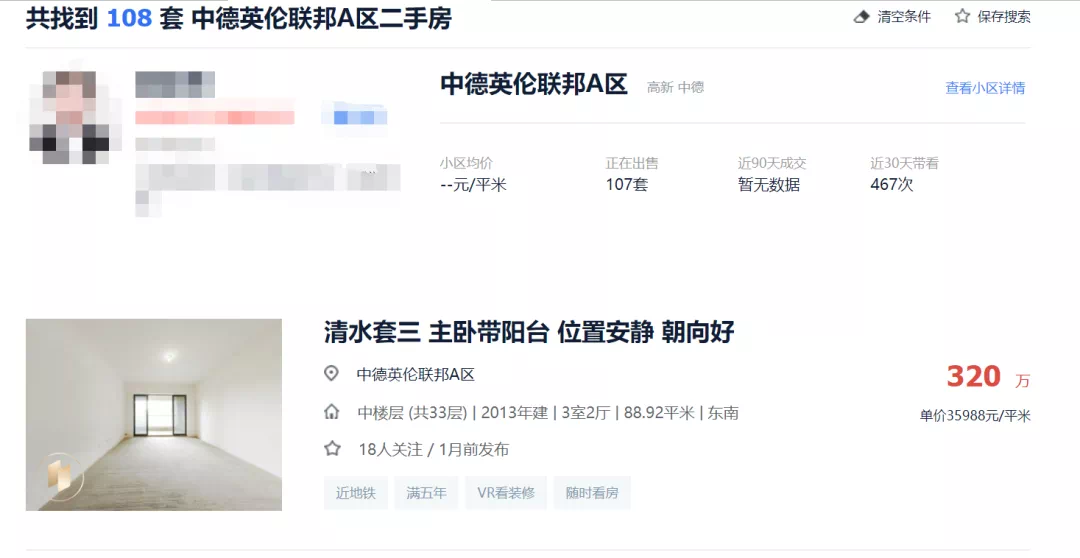Image resolution: width=1080 pixels, height=558 pixels.
Task: Clear all filters with 清空条件
Action: (x=904, y=17)
